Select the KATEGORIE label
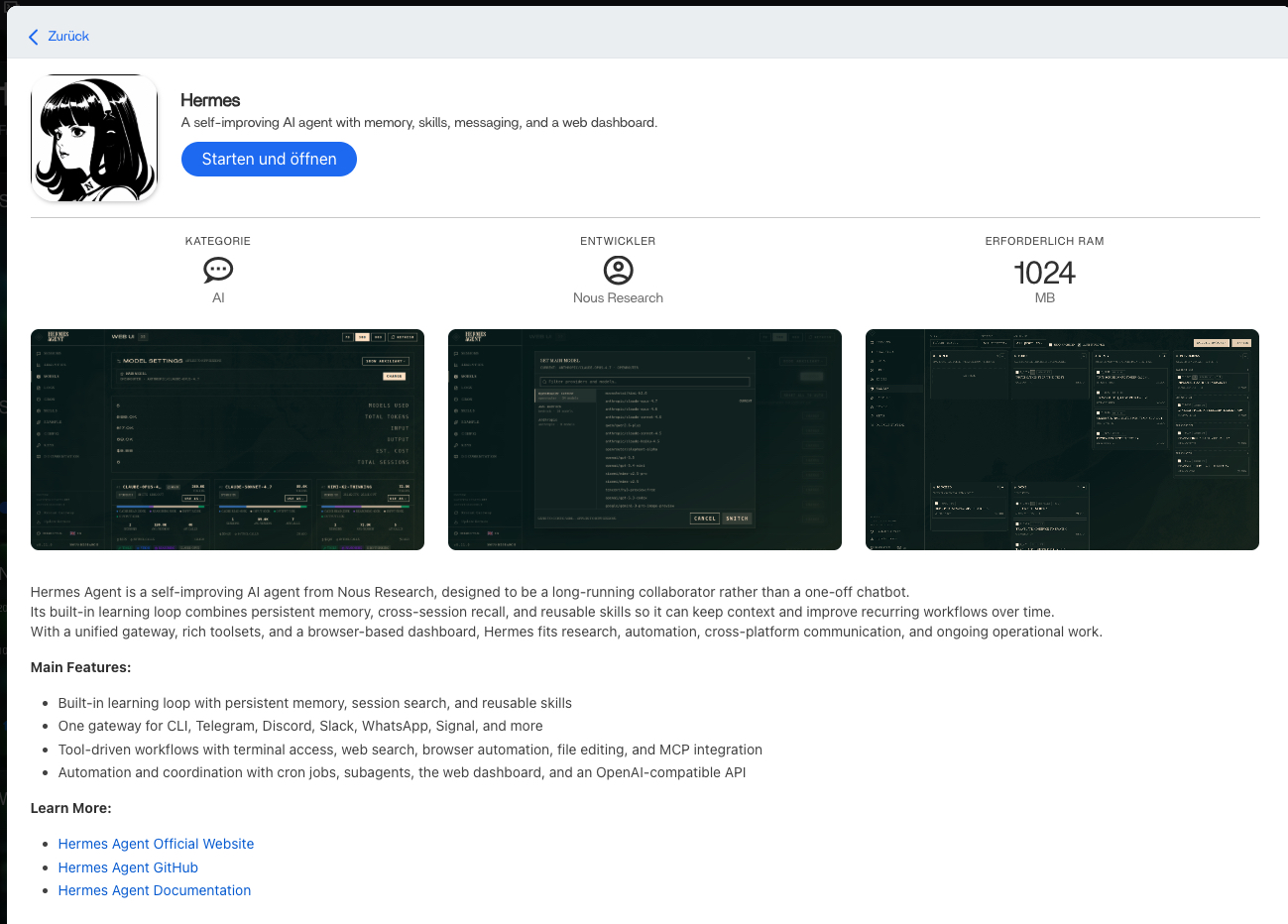1288x924 pixels. [218, 241]
